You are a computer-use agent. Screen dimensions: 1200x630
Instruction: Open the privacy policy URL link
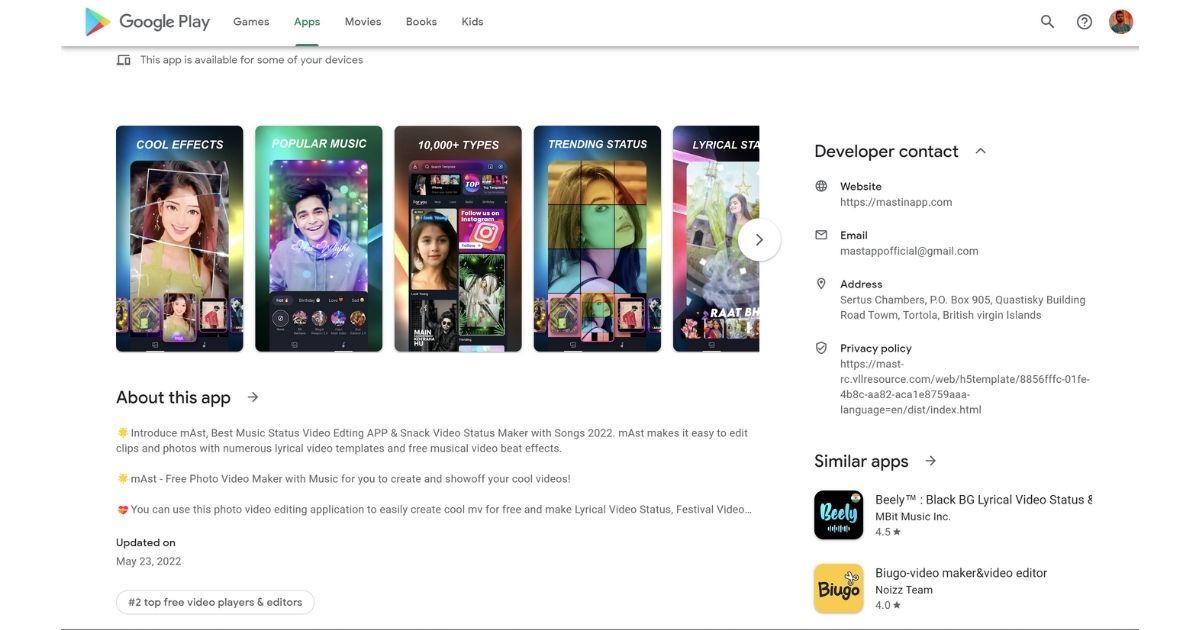click(x=965, y=387)
